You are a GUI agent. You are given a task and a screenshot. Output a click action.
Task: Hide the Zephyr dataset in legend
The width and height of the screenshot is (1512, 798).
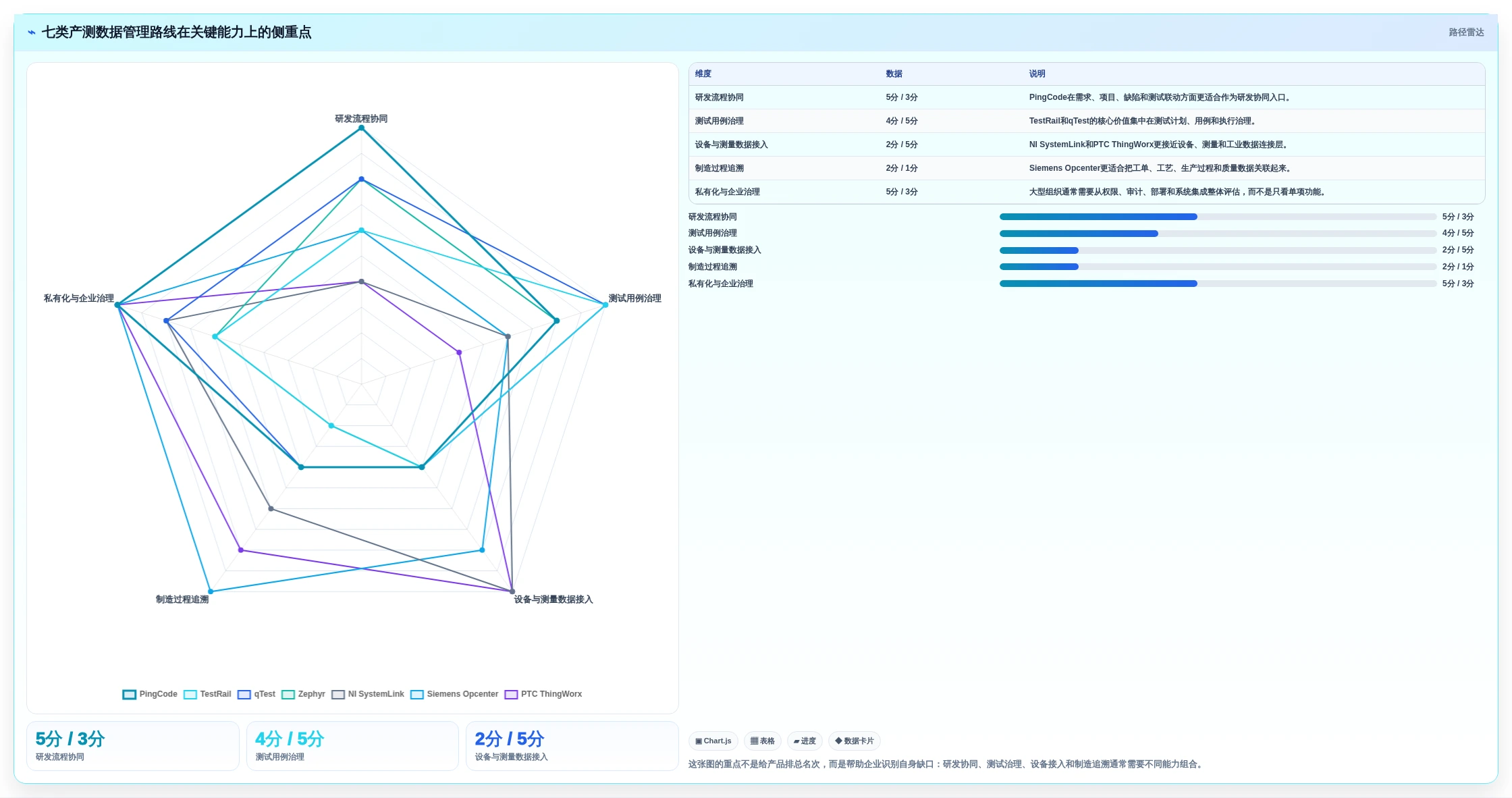tap(304, 694)
